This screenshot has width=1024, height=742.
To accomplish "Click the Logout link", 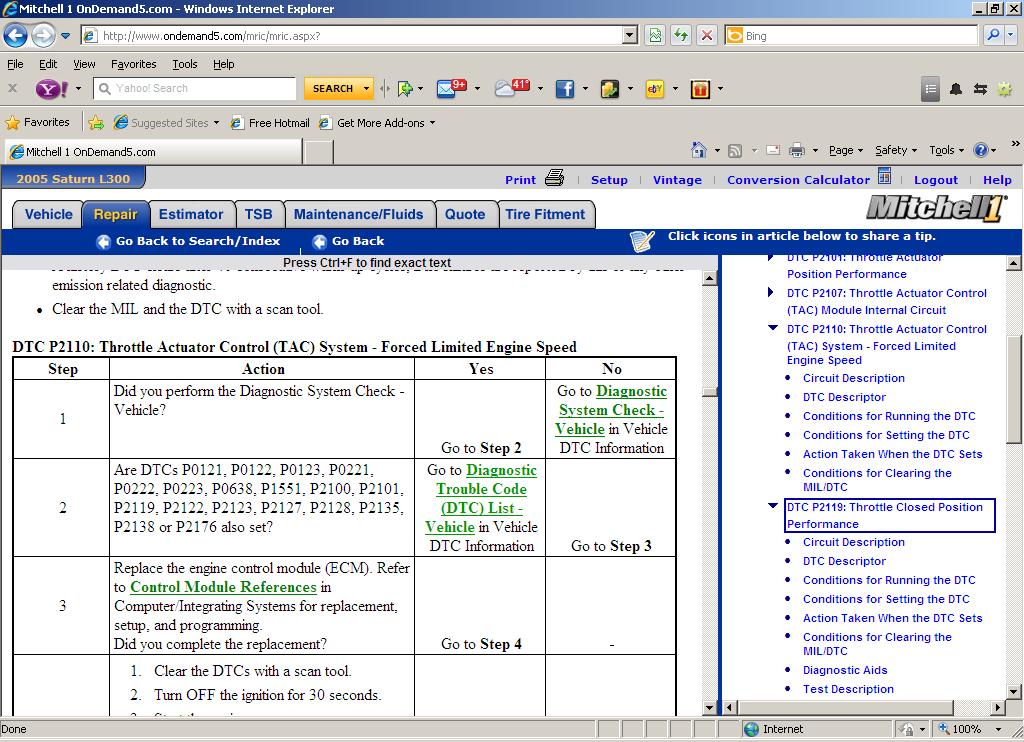I will (x=936, y=180).
